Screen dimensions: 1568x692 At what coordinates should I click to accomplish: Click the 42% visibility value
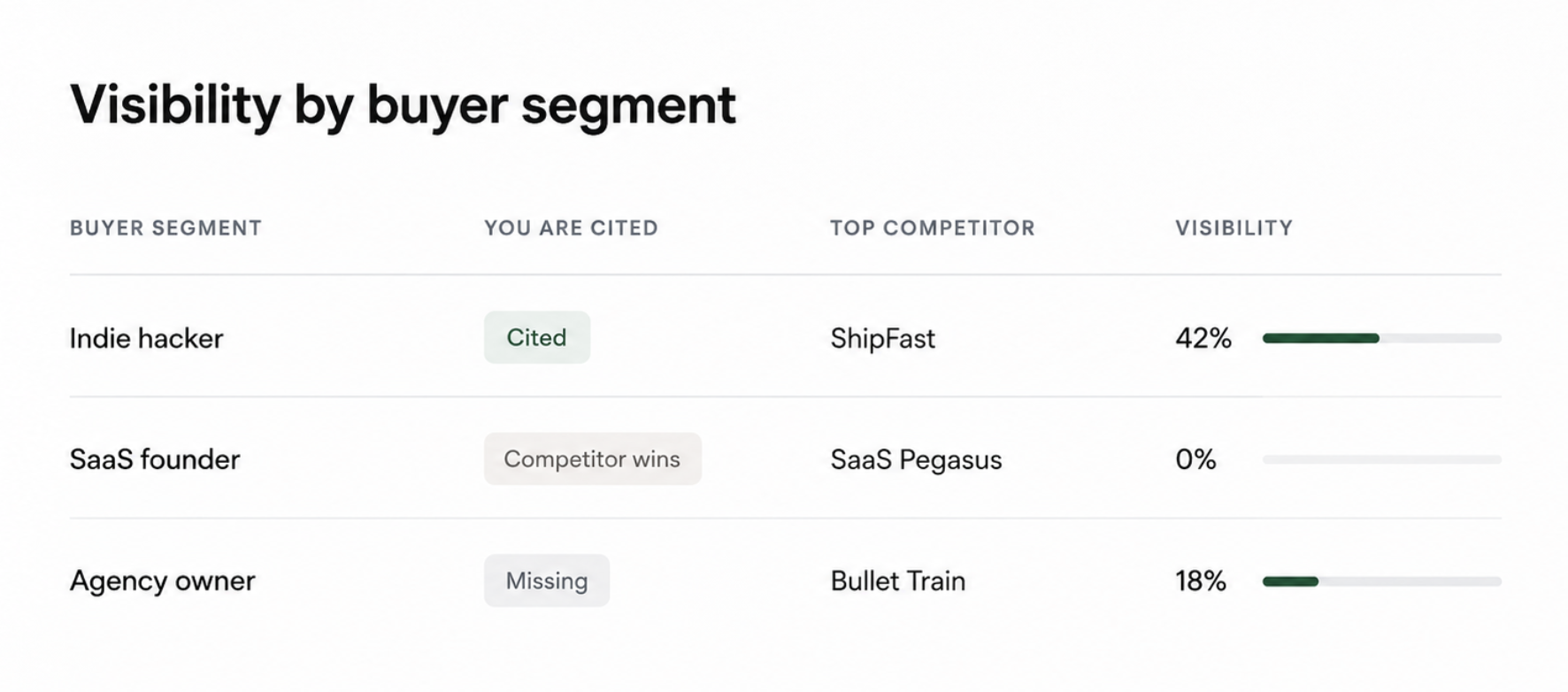click(x=1203, y=338)
